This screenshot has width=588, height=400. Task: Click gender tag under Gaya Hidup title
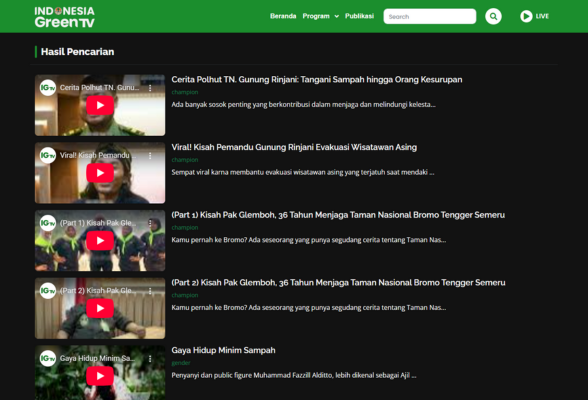pos(181,363)
